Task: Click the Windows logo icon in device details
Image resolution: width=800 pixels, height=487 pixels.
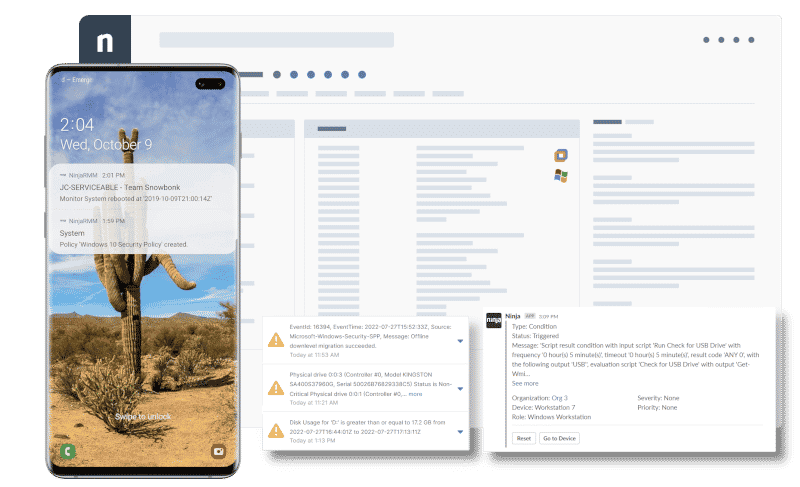Action: [561, 176]
